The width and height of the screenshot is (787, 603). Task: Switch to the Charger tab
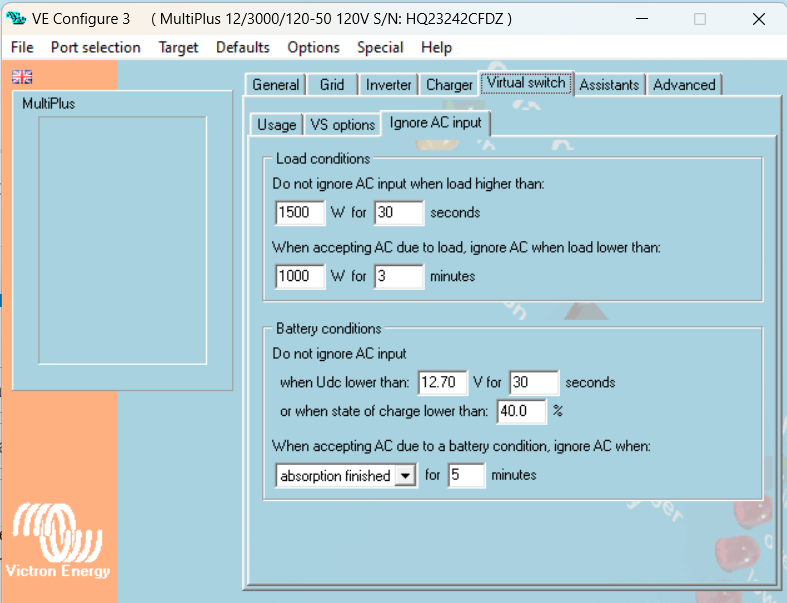(449, 84)
